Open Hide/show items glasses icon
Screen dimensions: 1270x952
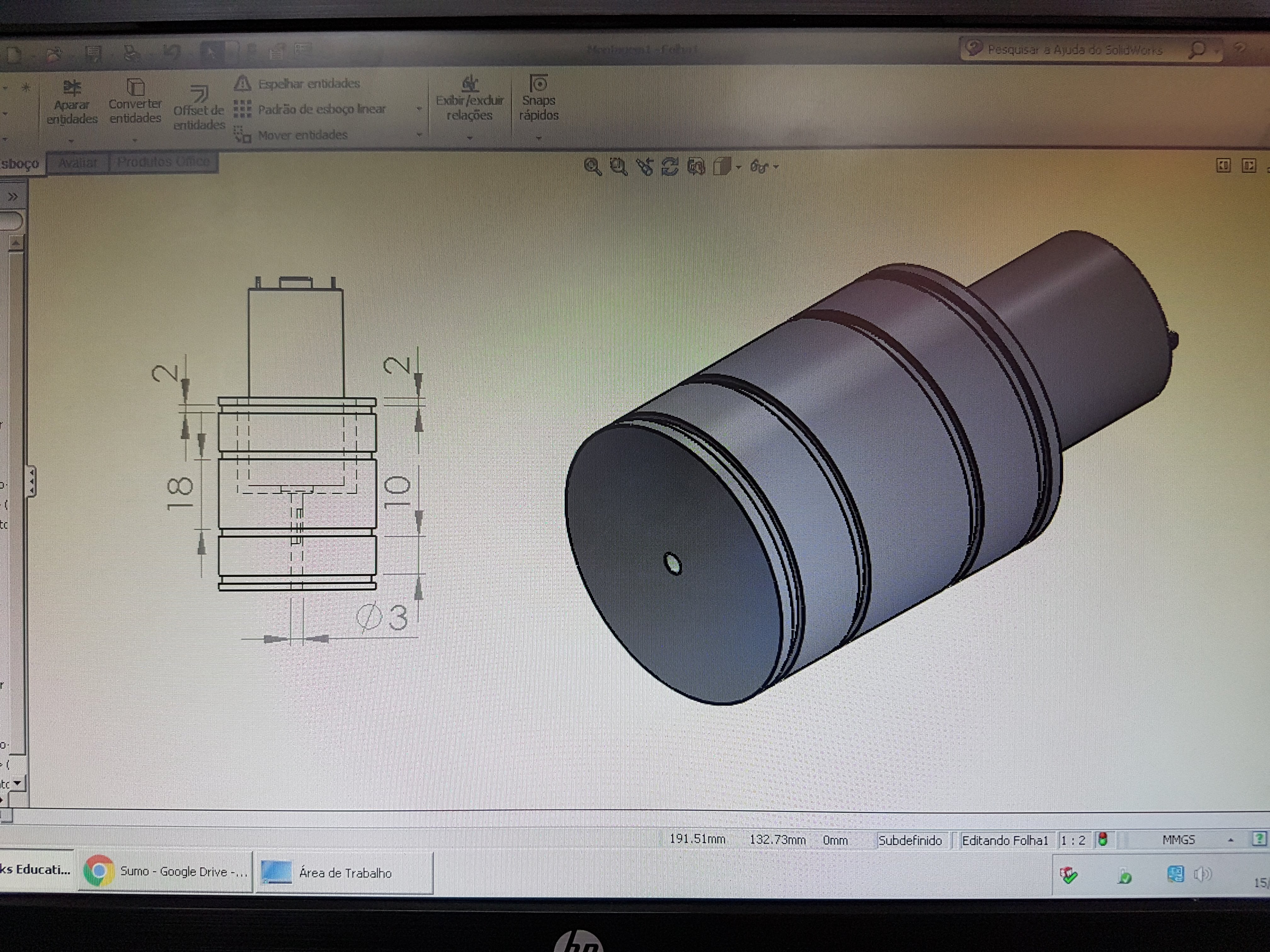pos(759,167)
